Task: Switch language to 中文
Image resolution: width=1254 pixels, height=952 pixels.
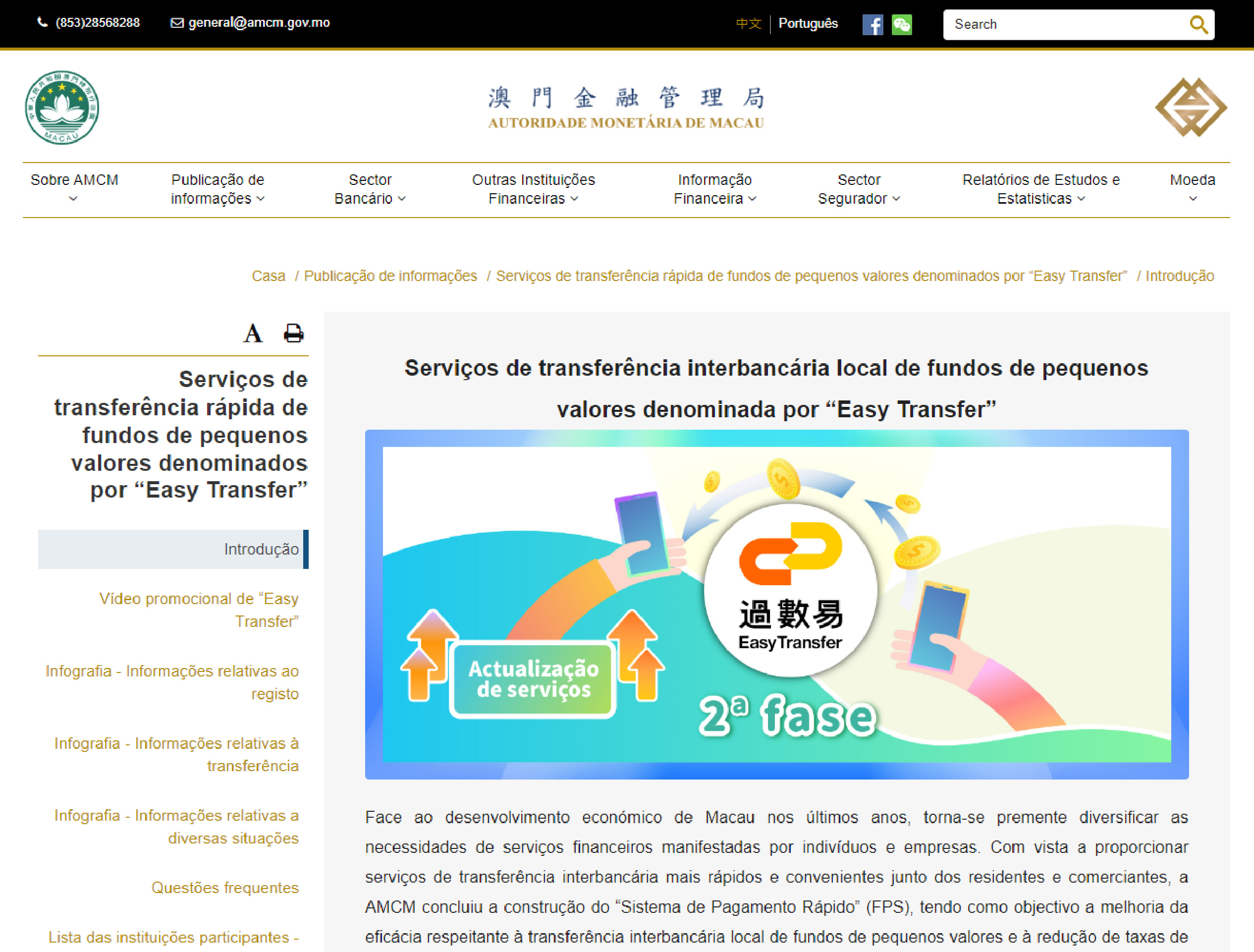Action: tap(748, 23)
